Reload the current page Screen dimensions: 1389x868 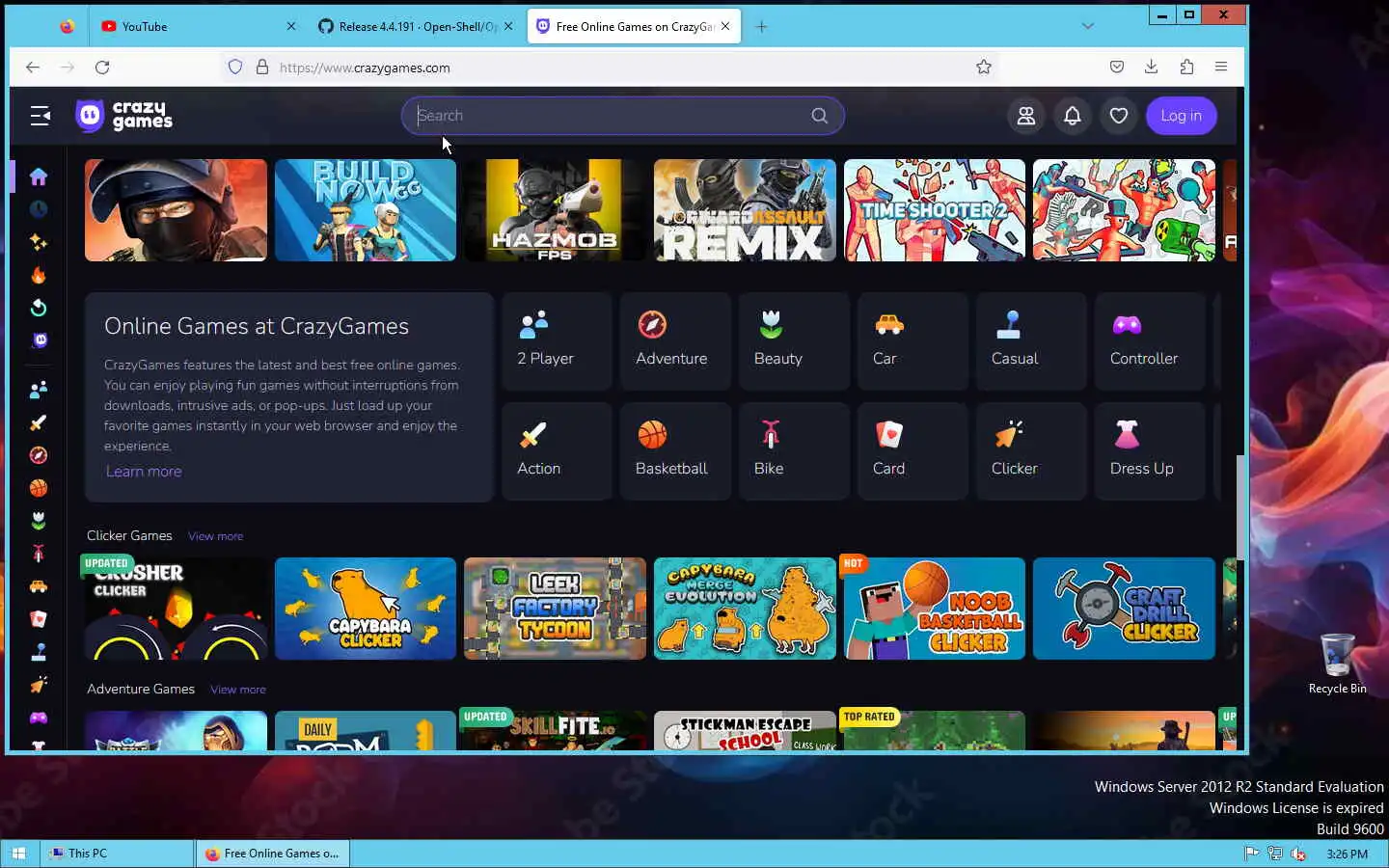102,68
